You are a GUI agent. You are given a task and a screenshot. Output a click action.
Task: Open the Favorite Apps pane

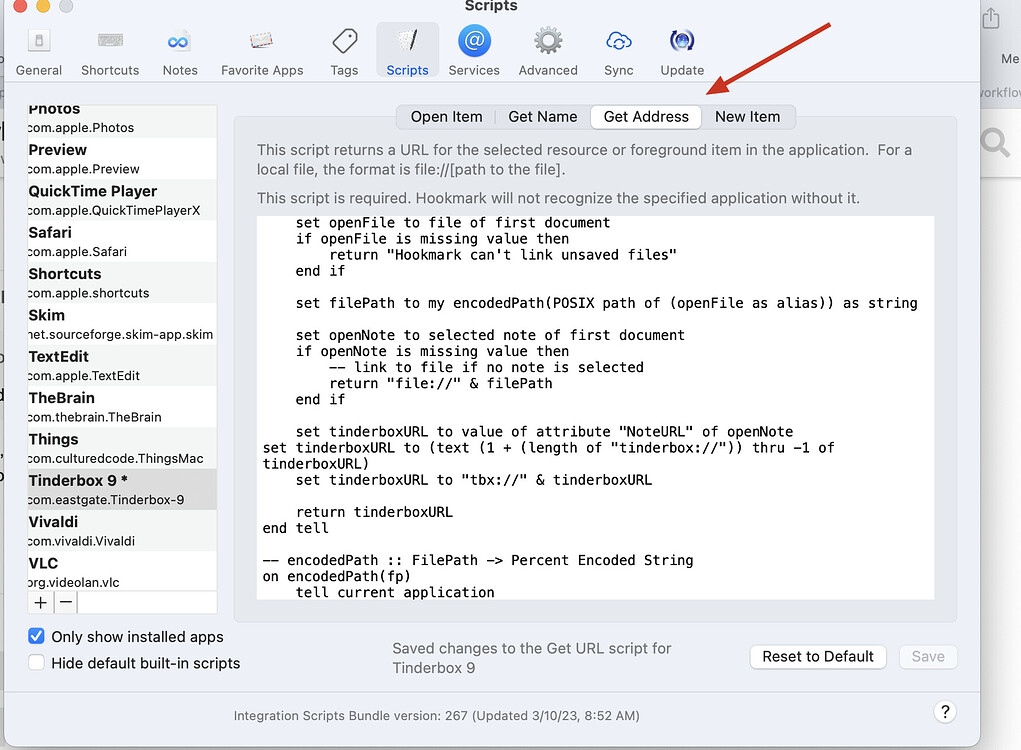coord(262,52)
